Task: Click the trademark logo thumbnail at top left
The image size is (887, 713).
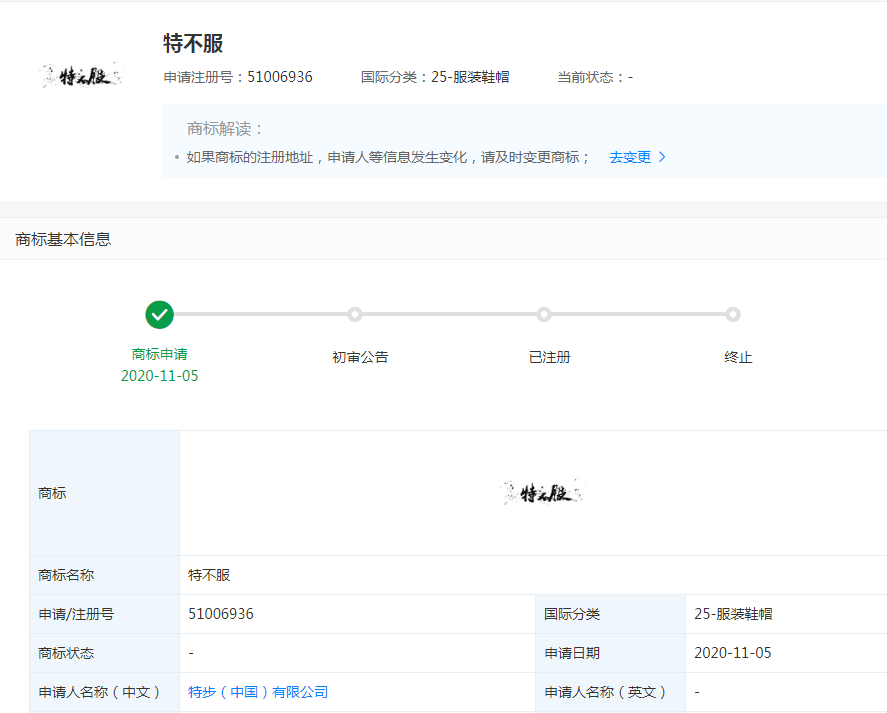Action: [x=79, y=73]
